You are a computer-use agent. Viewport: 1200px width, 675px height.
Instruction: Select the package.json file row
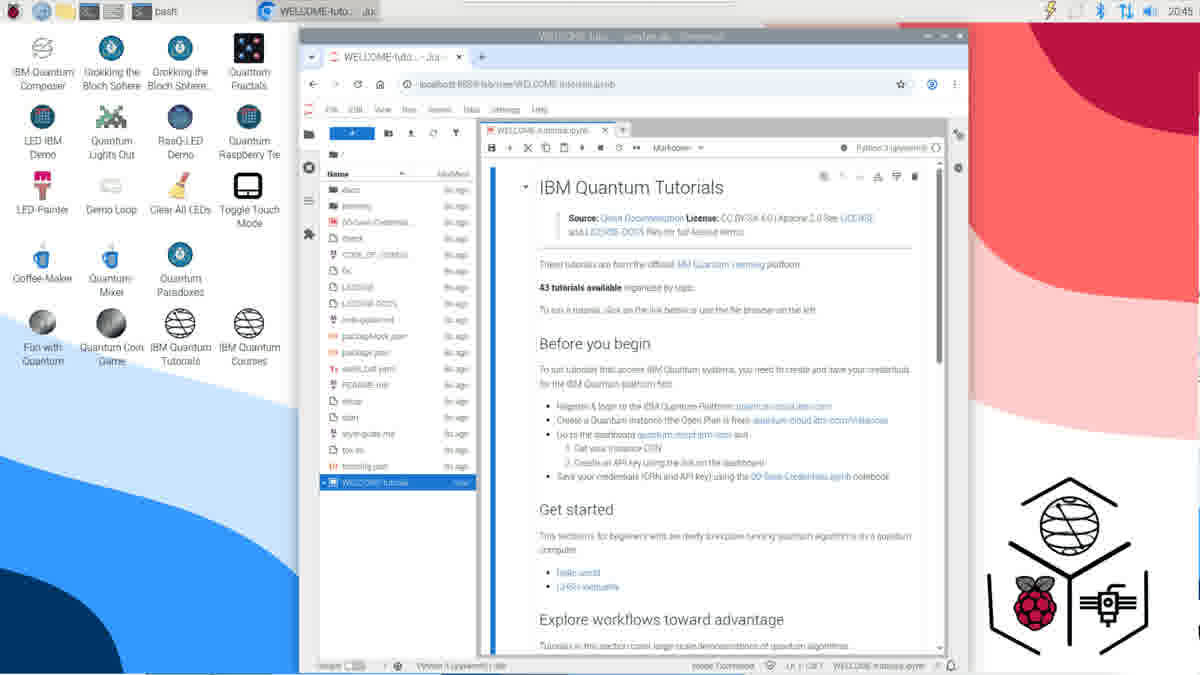(x=398, y=353)
